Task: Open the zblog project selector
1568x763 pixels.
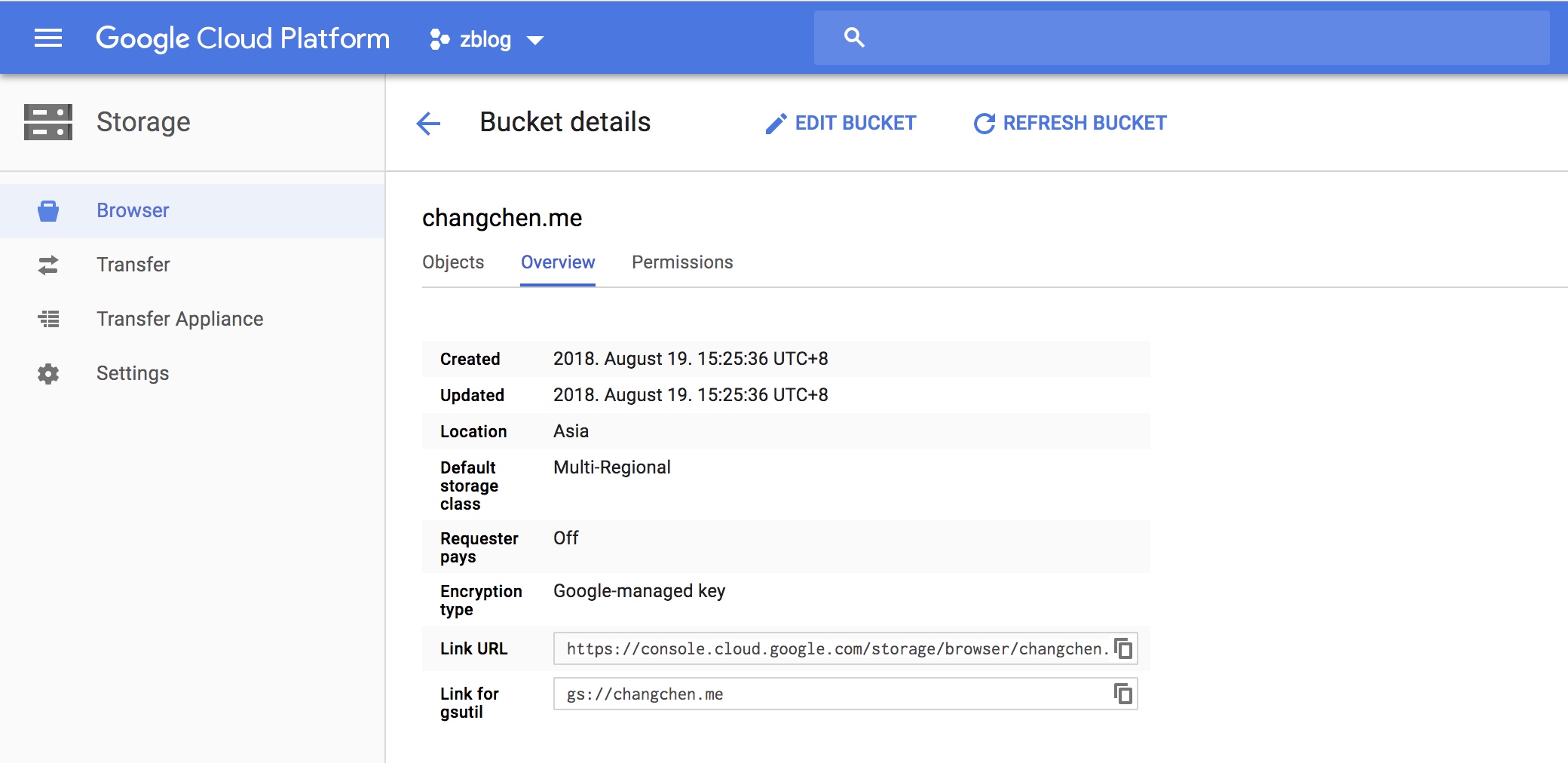Action: pos(484,39)
